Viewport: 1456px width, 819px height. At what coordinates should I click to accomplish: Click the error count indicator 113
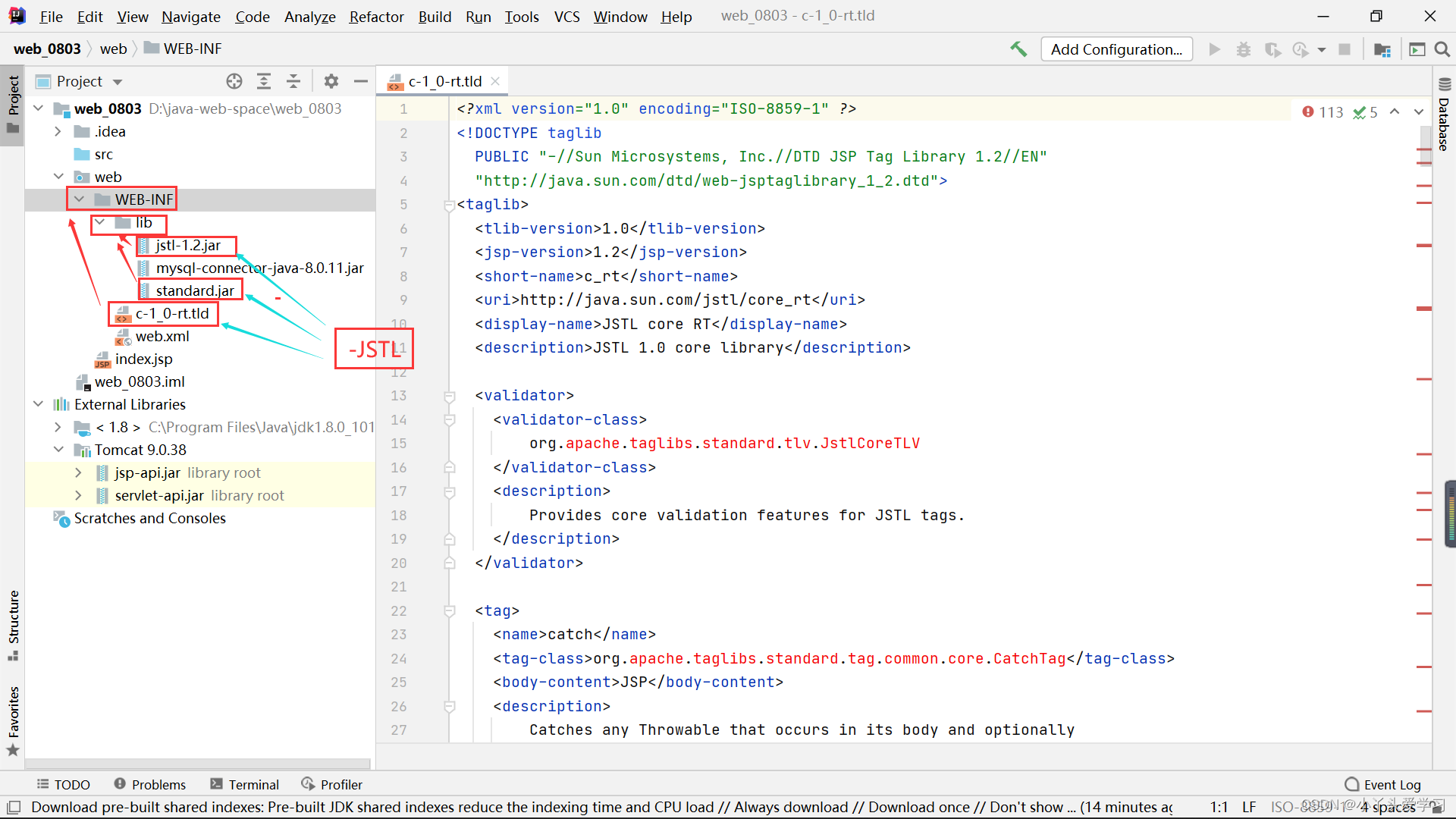click(1323, 112)
